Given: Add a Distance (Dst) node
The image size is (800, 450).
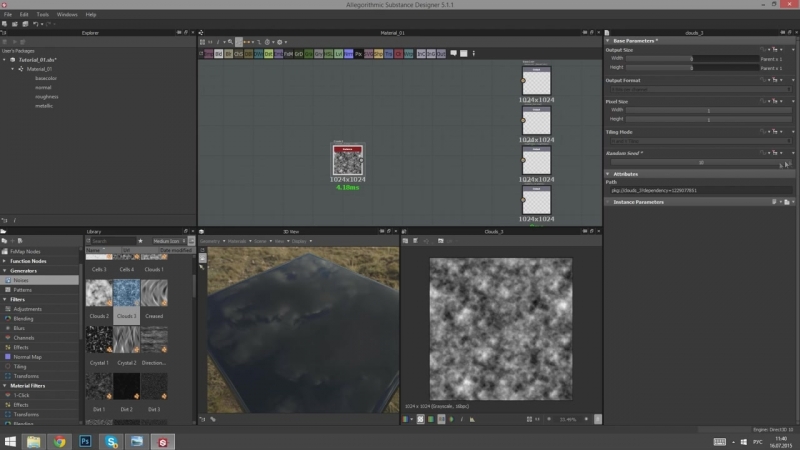Looking at the screenshot, I should (268, 54).
